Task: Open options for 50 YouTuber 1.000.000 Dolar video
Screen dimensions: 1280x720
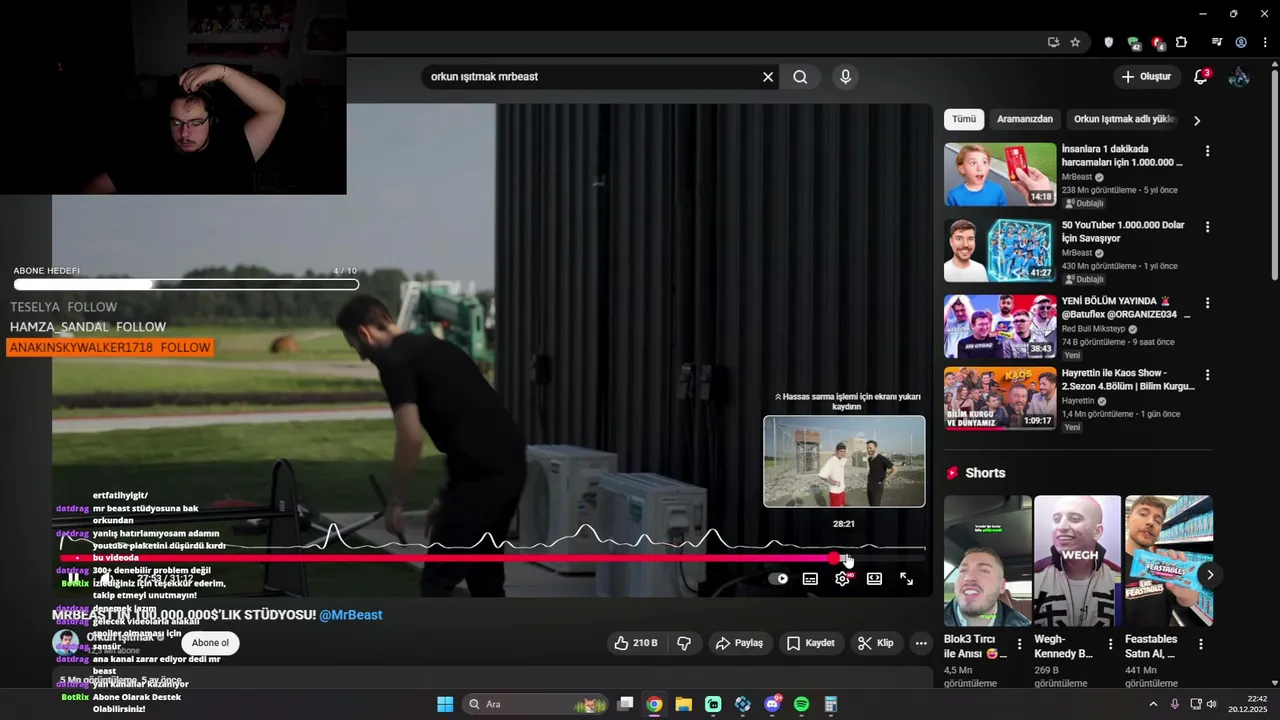Action: pos(1207,227)
